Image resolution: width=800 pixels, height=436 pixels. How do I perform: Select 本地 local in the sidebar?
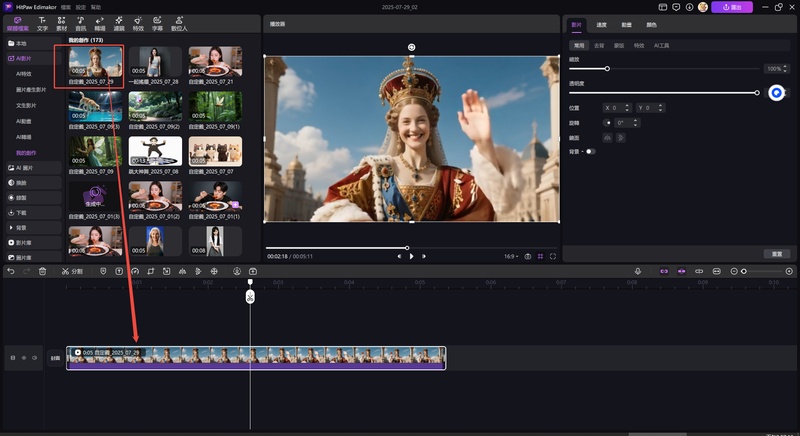(x=34, y=43)
